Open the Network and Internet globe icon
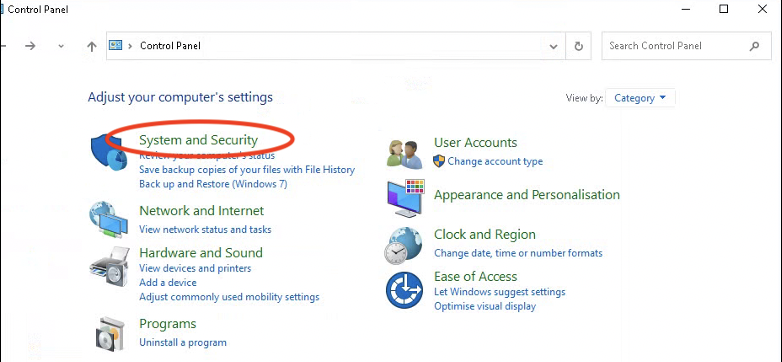 108,220
